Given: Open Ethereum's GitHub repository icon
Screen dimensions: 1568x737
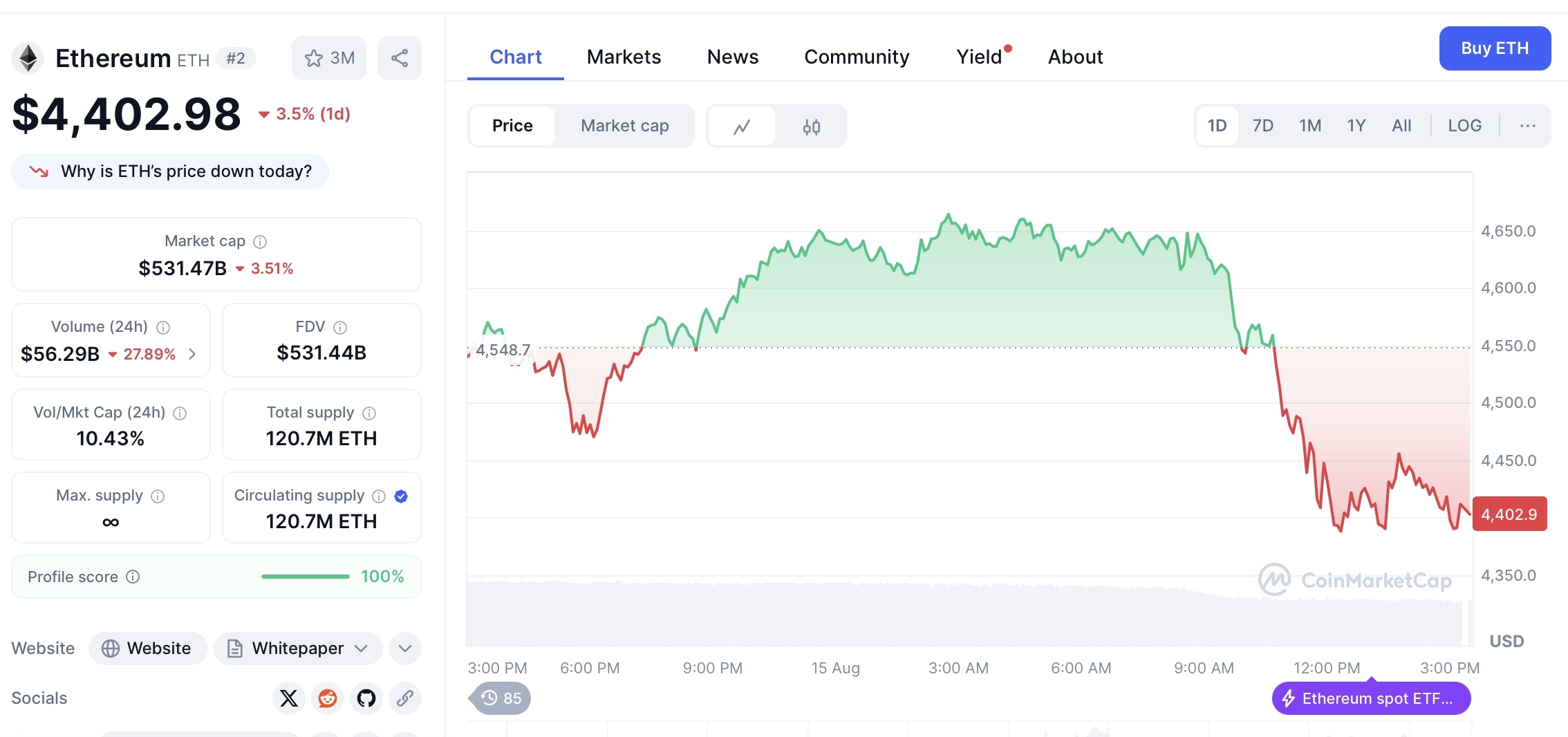Looking at the screenshot, I should coord(366,698).
